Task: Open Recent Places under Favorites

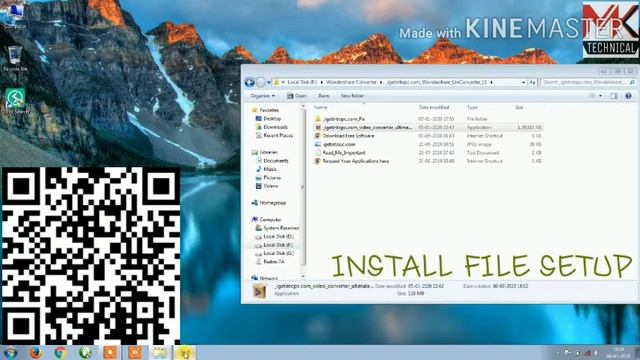Action: pyautogui.click(x=278, y=136)
